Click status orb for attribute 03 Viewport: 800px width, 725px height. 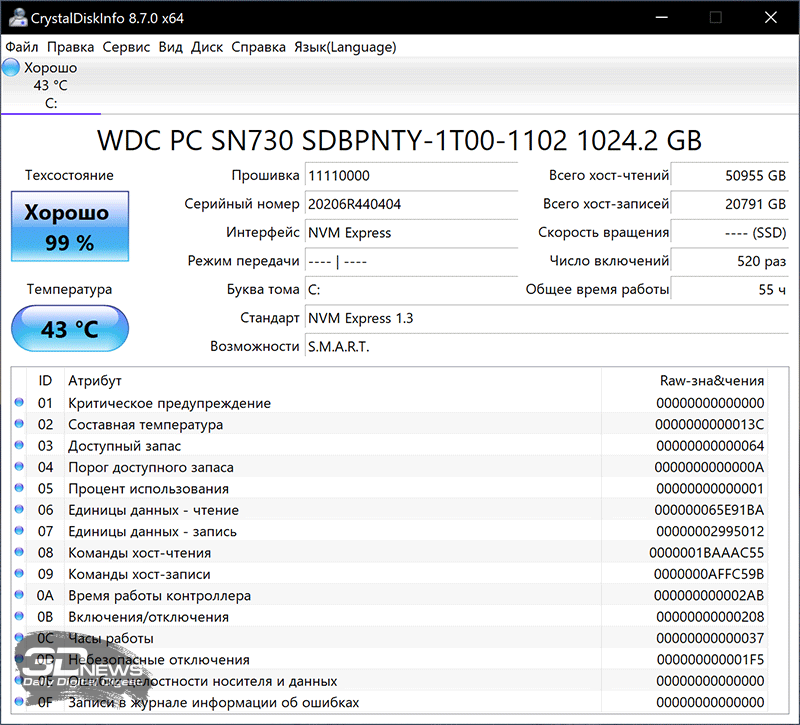click(19, 445)
